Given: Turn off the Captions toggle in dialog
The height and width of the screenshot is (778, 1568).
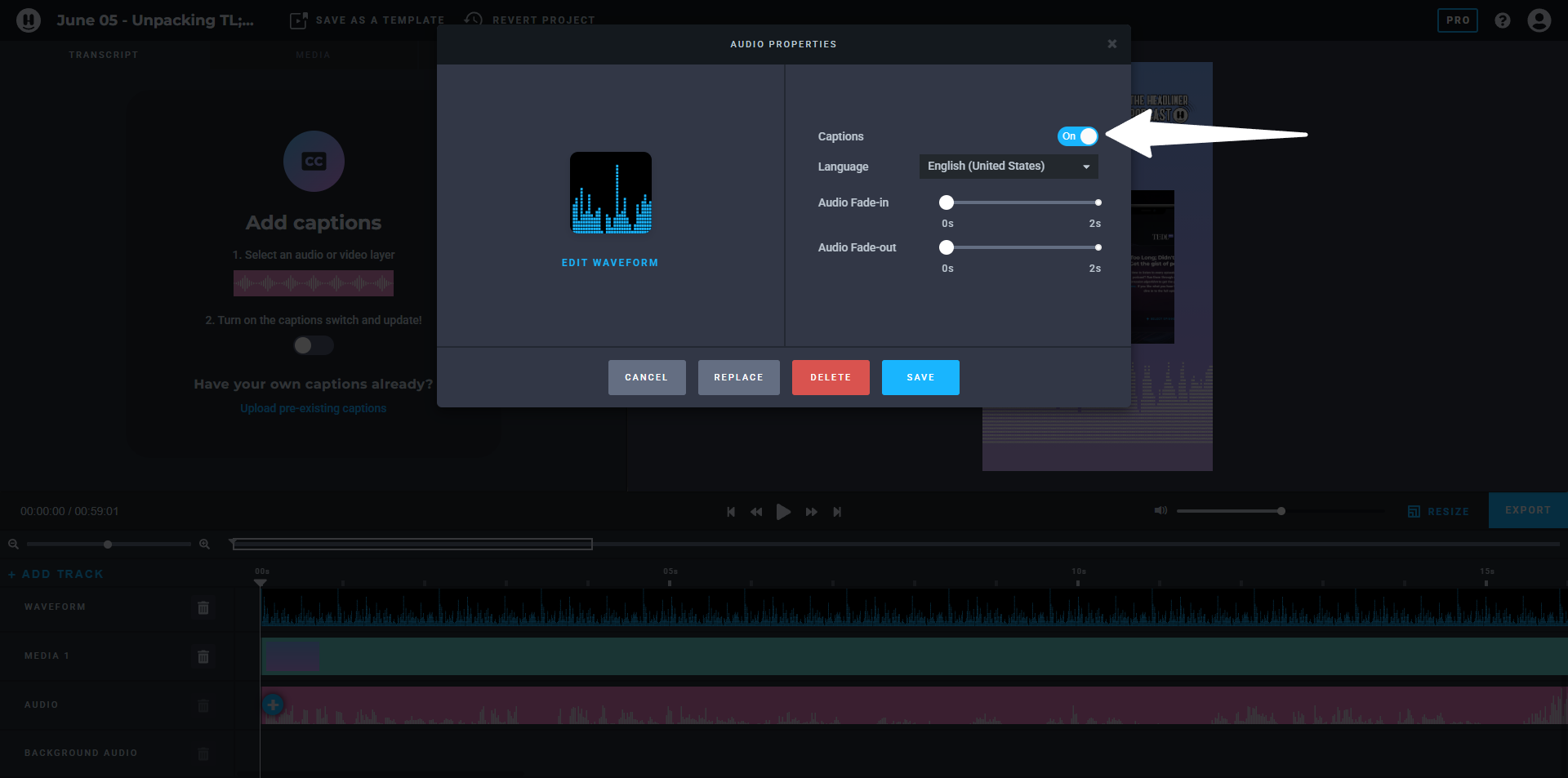Looking at the screenshot, I should (1077, 136).
